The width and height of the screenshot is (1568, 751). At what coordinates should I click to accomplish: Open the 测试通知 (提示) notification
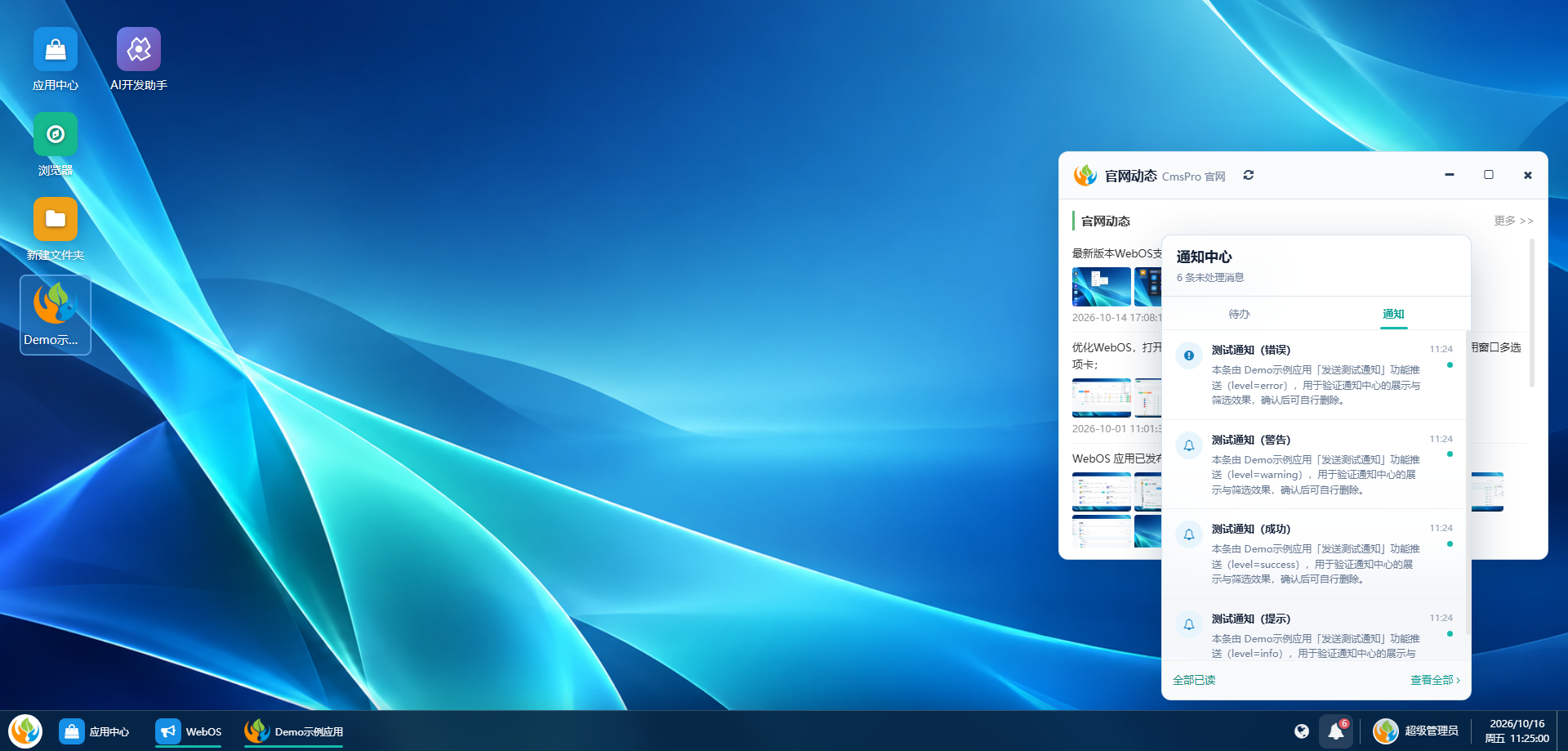coord(1315,630)
